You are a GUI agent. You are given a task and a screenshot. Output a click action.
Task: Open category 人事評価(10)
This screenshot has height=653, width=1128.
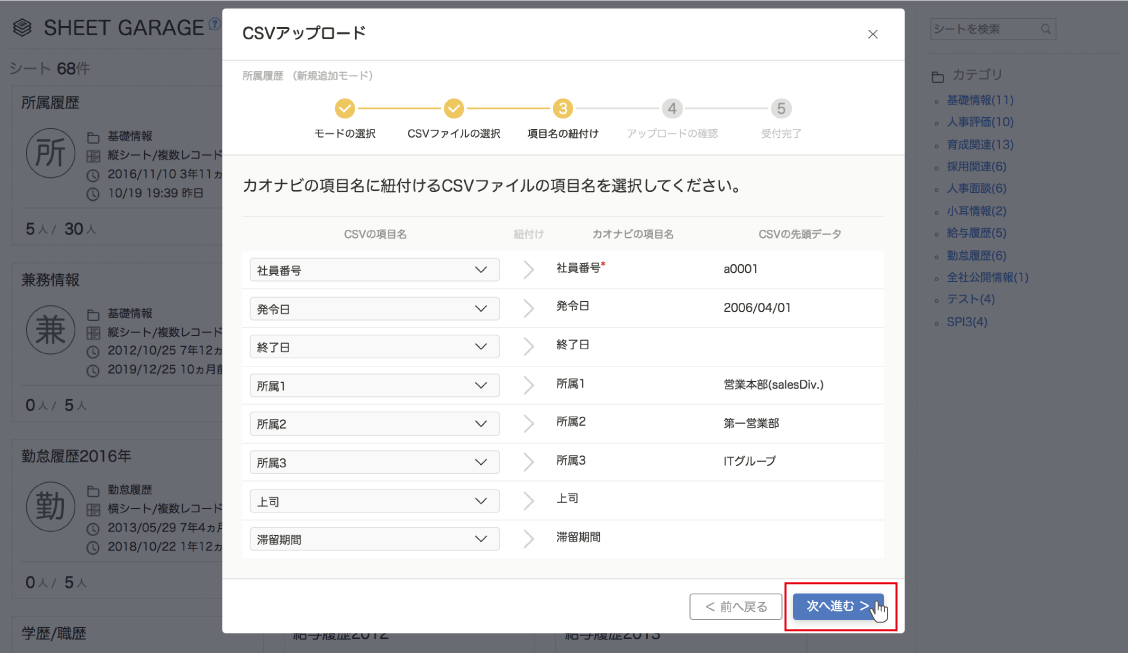pos(980,122)
